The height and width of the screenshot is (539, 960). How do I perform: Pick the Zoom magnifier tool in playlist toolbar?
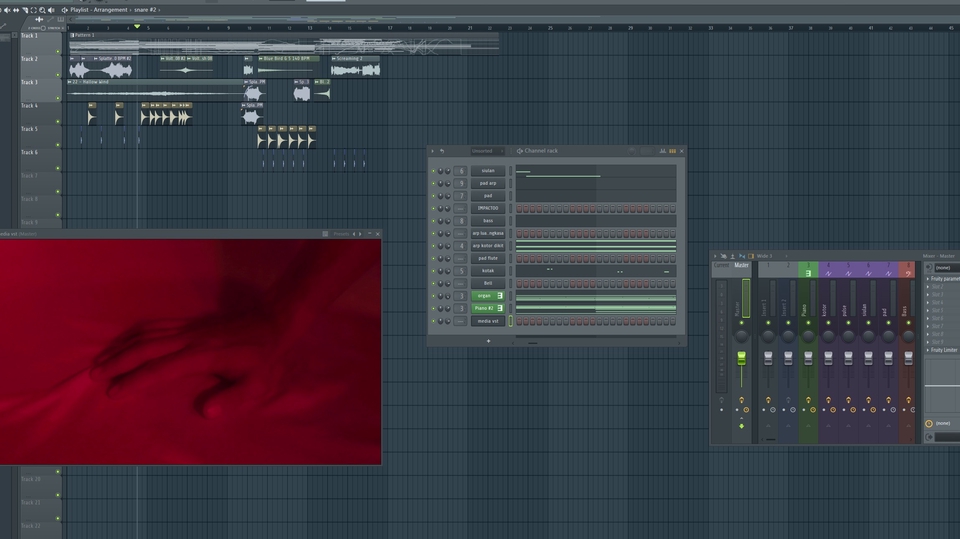pyautogui.click(x=42, y=10)
